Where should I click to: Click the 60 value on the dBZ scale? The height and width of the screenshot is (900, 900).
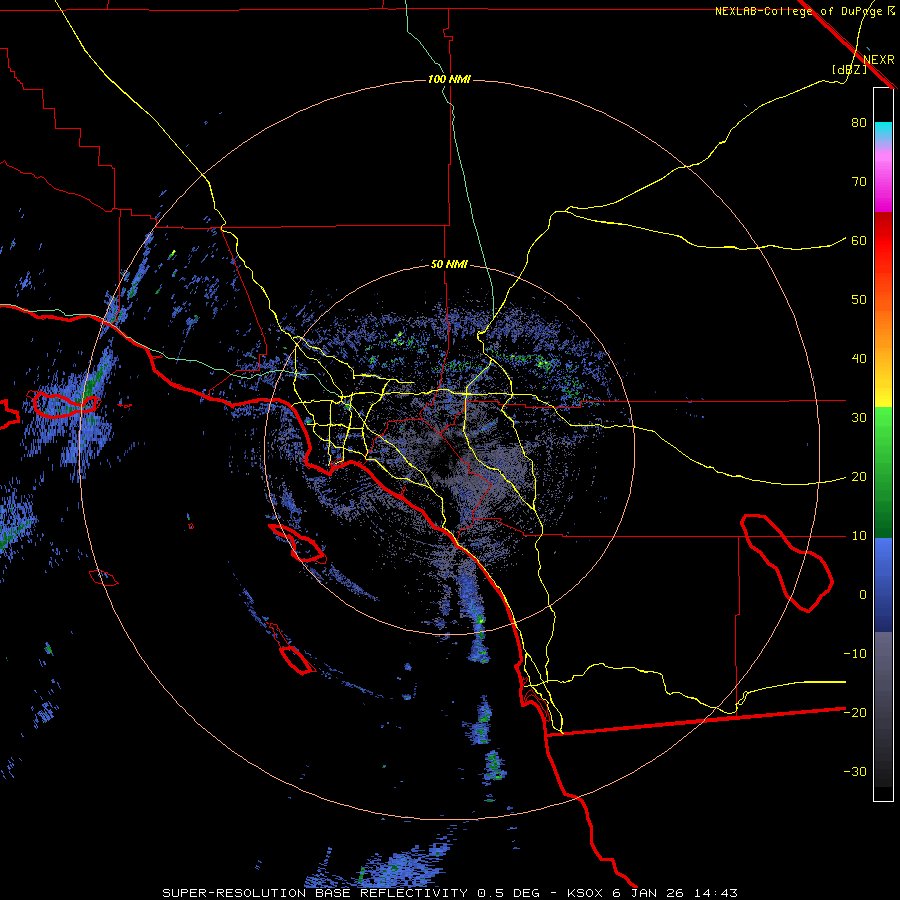[859, 240]
